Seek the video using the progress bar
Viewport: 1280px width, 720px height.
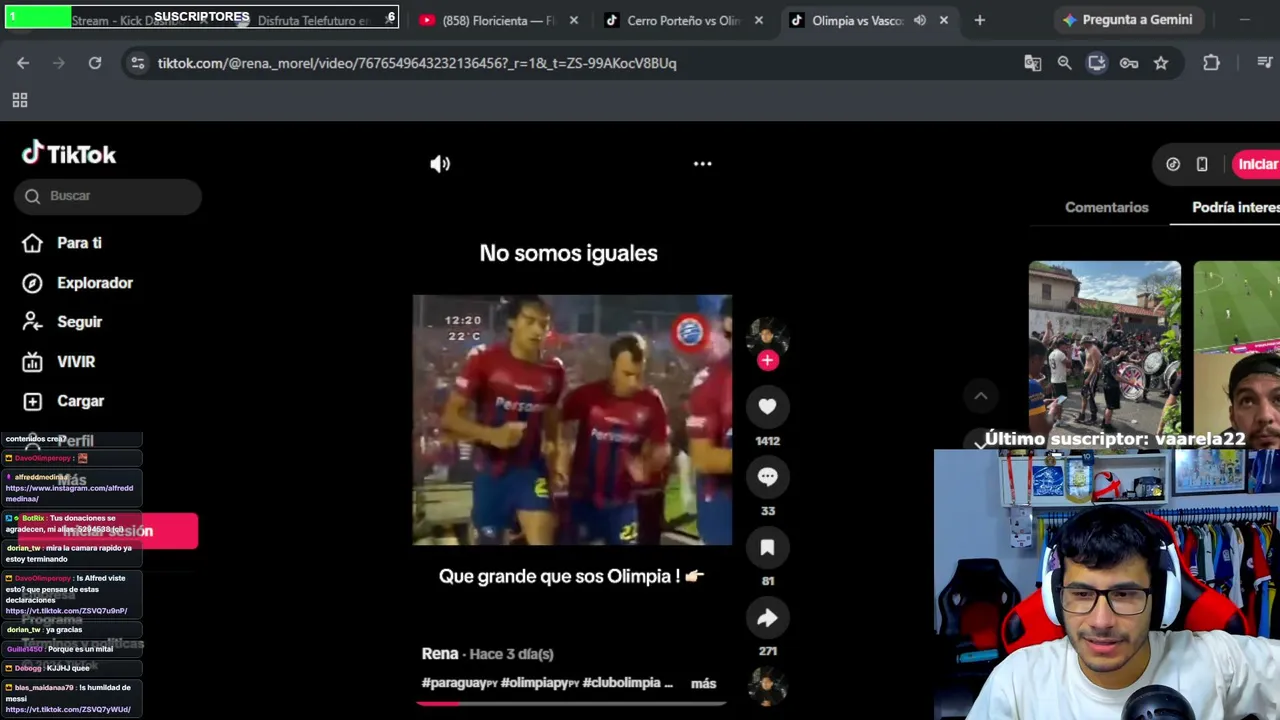[x=571, y=703]
